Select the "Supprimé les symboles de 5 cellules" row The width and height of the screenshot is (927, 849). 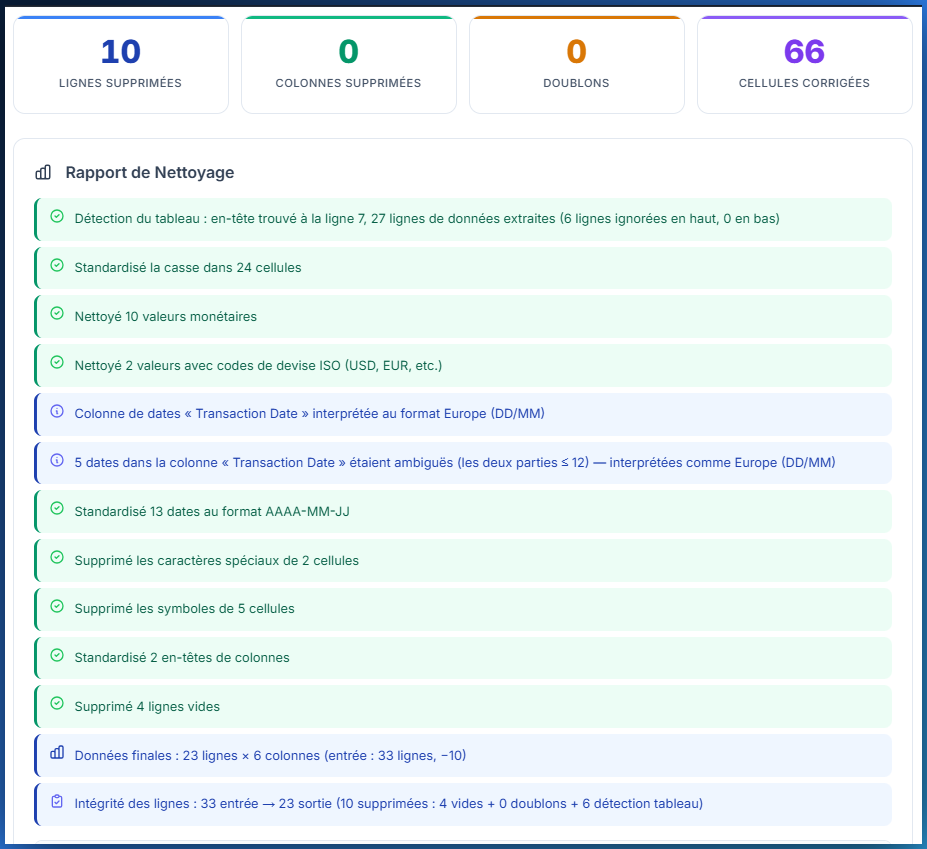(x=463, y=609)
